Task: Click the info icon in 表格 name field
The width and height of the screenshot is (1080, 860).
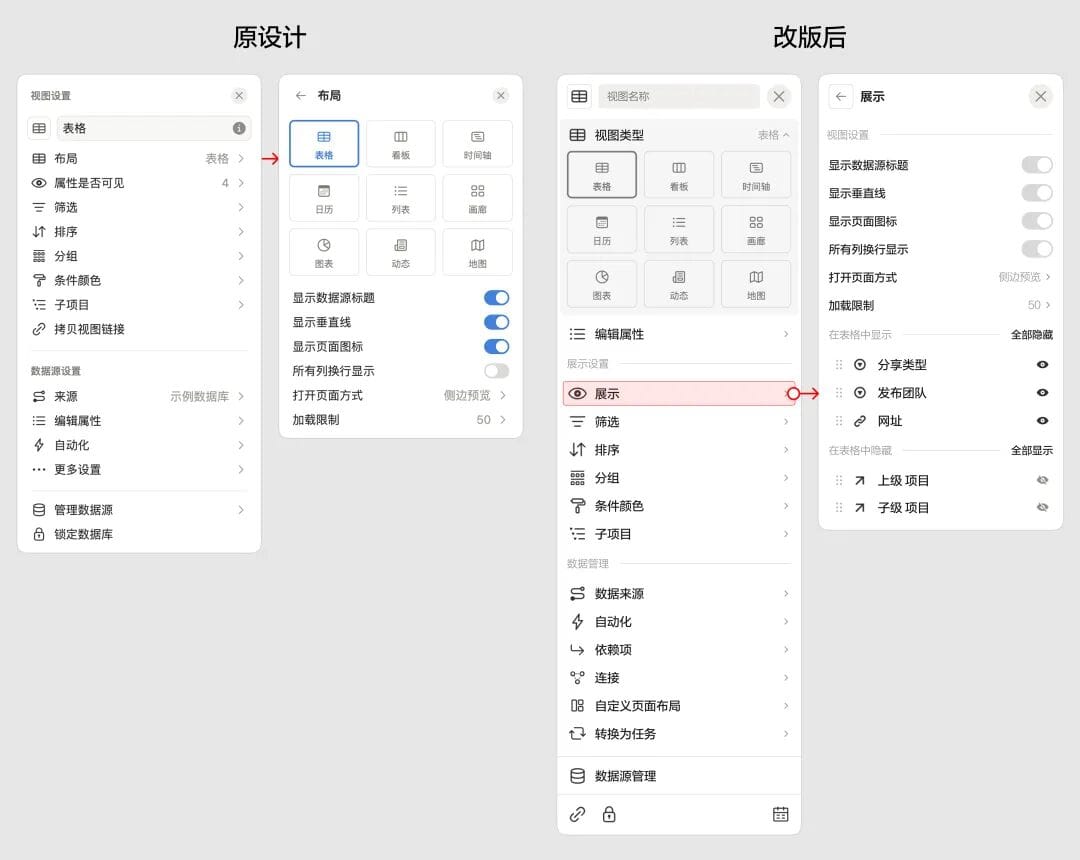Action: [x=239, y=128]
